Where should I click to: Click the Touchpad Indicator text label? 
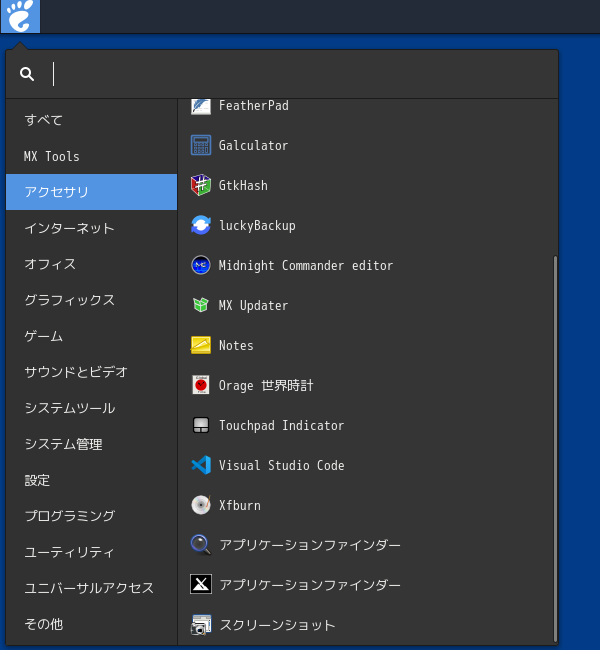pyautogui.click(x=281, y=425)
